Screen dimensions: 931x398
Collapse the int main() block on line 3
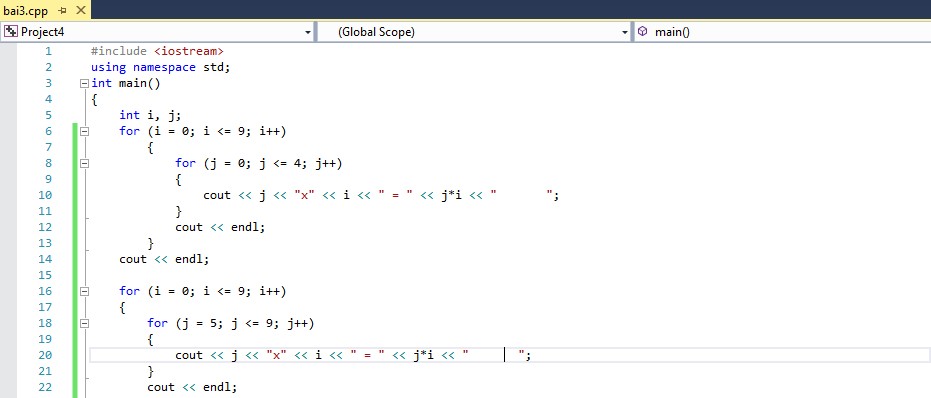point(84,83)
